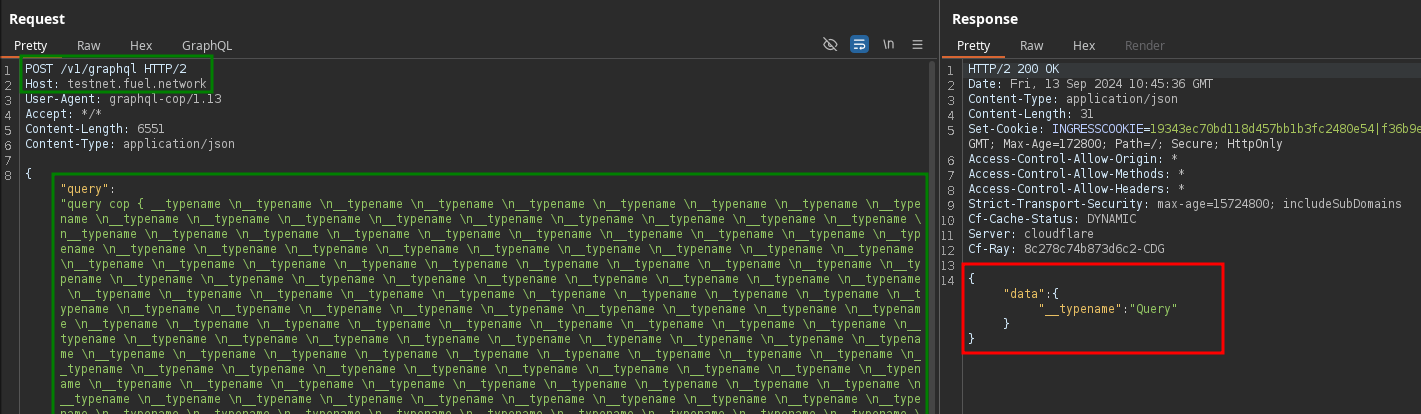Toggle the hidden-characters eye icon

tap(829, 45)
